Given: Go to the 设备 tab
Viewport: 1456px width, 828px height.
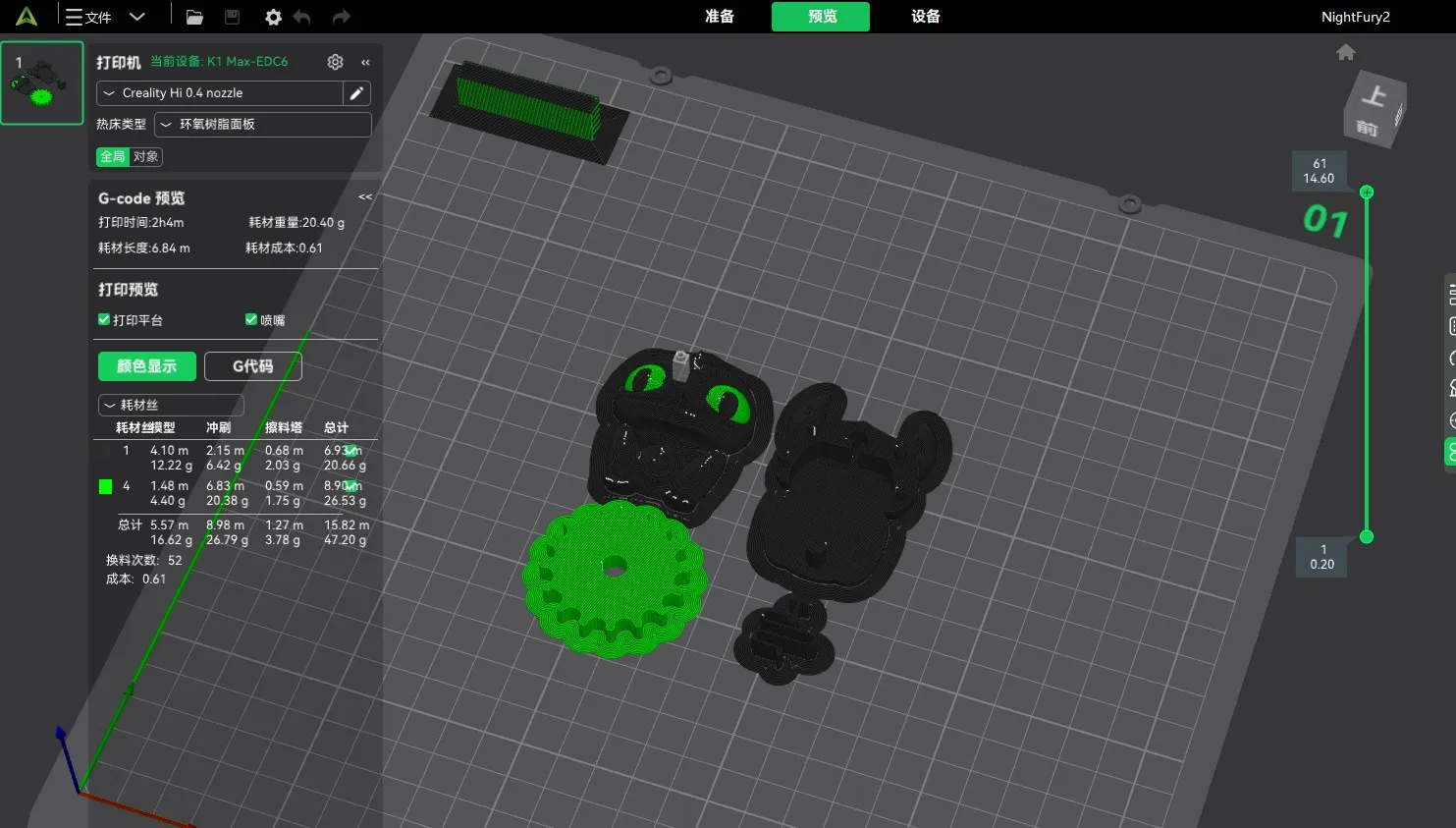Looking at the screenshot, I should (926, 17).
